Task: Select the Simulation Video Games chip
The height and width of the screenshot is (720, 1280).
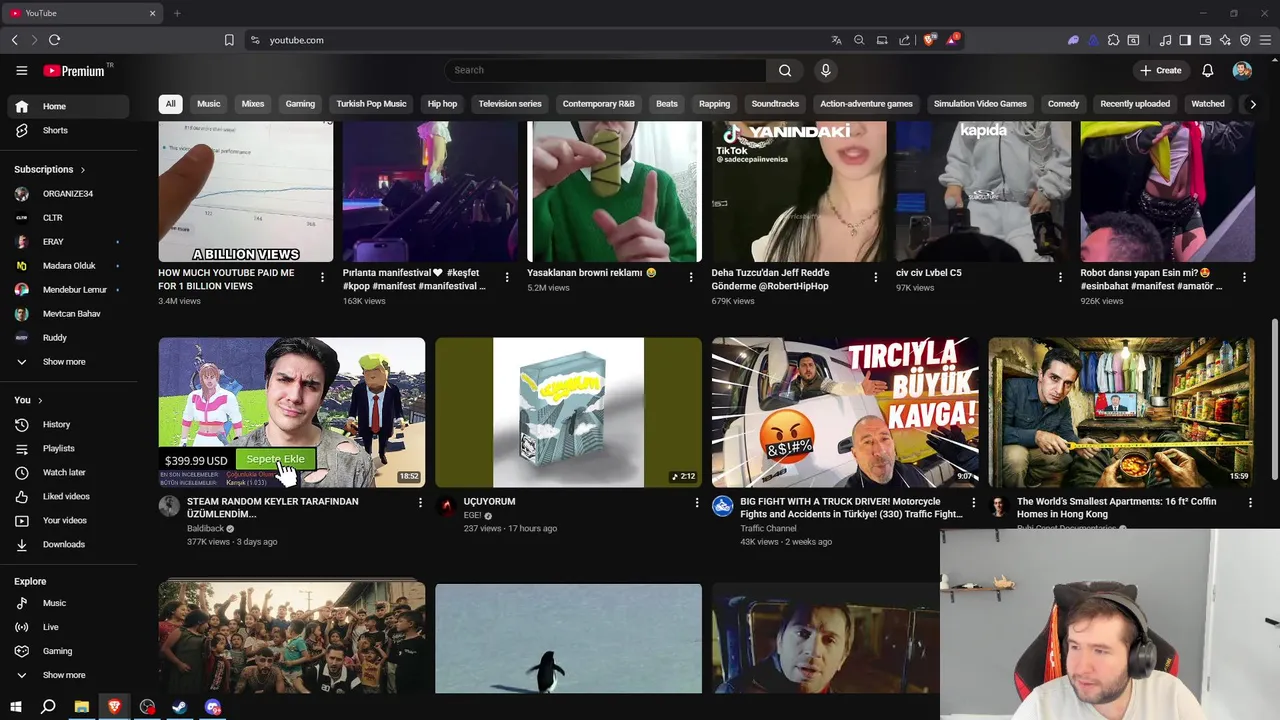Action: coord(980,104)
